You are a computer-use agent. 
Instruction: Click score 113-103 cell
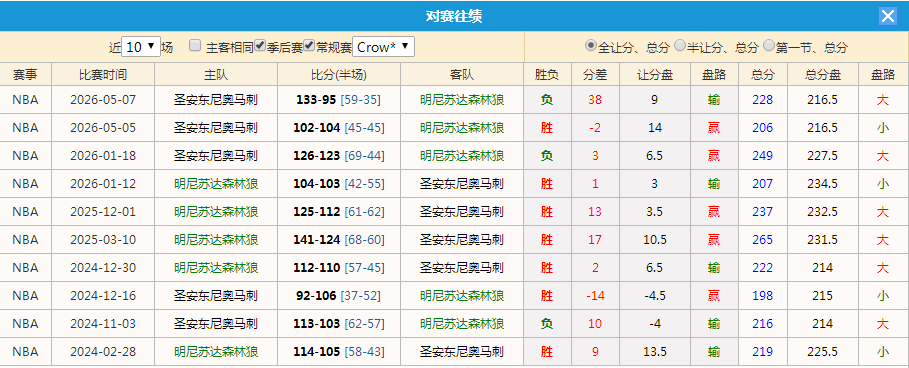pos(318,323)
